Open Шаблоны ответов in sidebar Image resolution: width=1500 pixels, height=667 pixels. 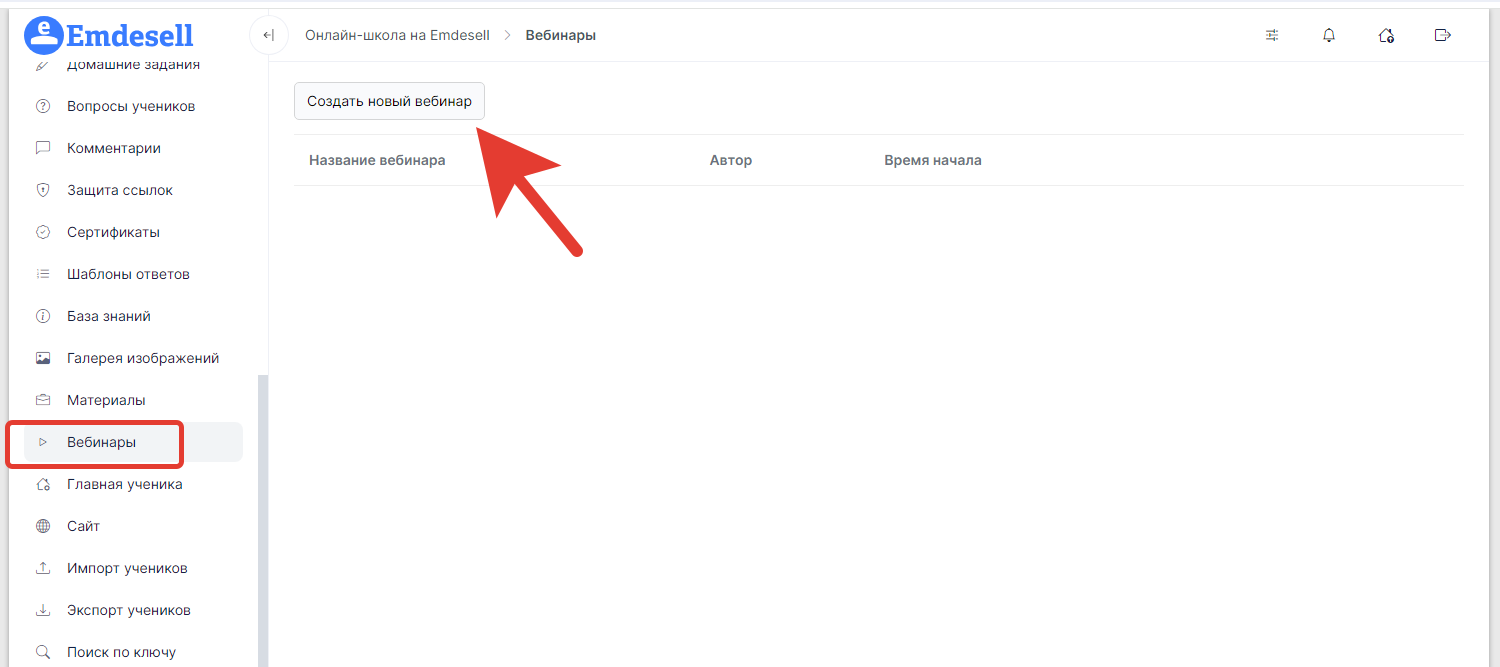click(x=128, y=274)
